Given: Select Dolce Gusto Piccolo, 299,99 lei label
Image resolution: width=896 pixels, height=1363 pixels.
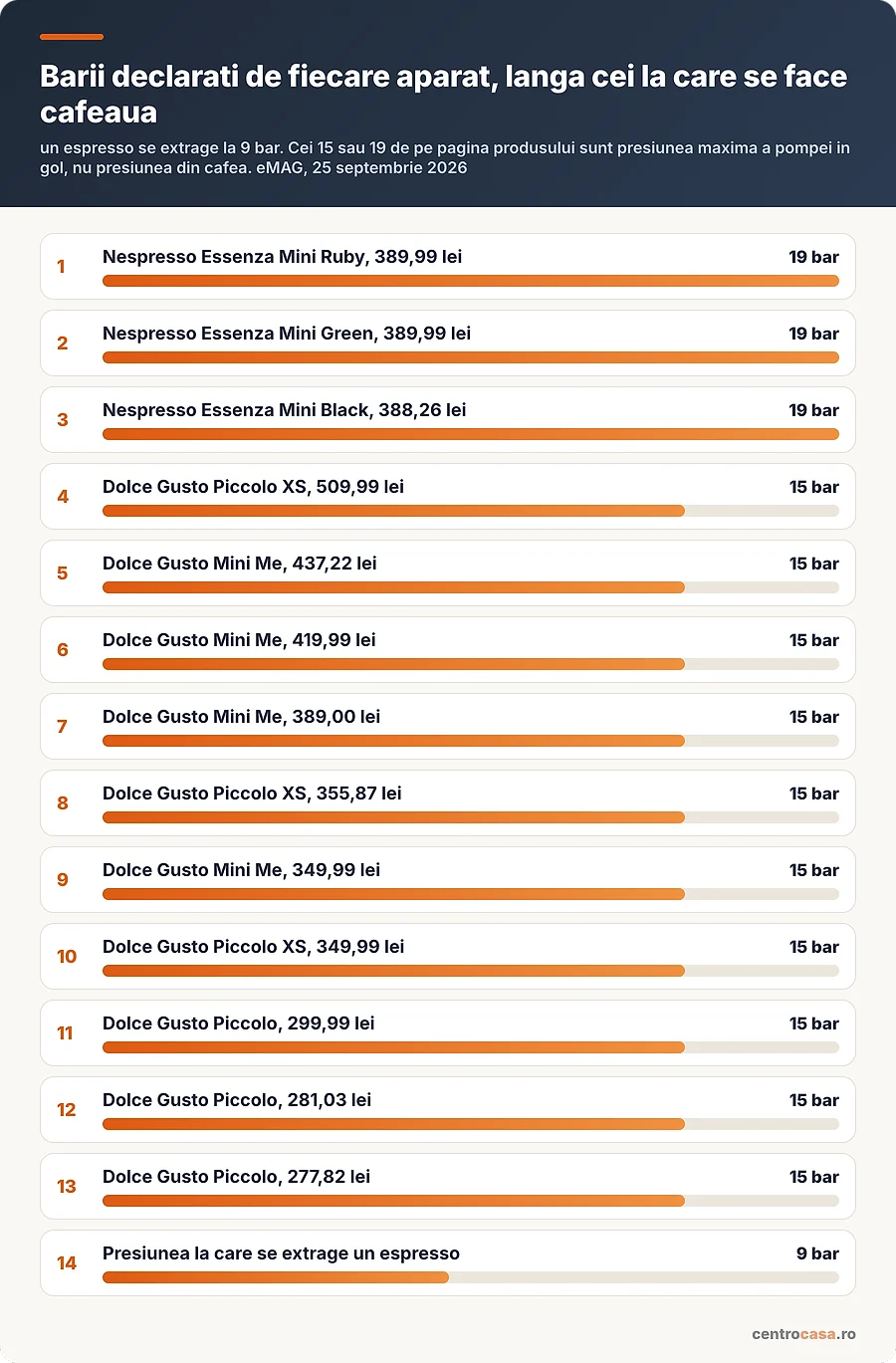Looking at the screenshot, I should pos(239,1023).
